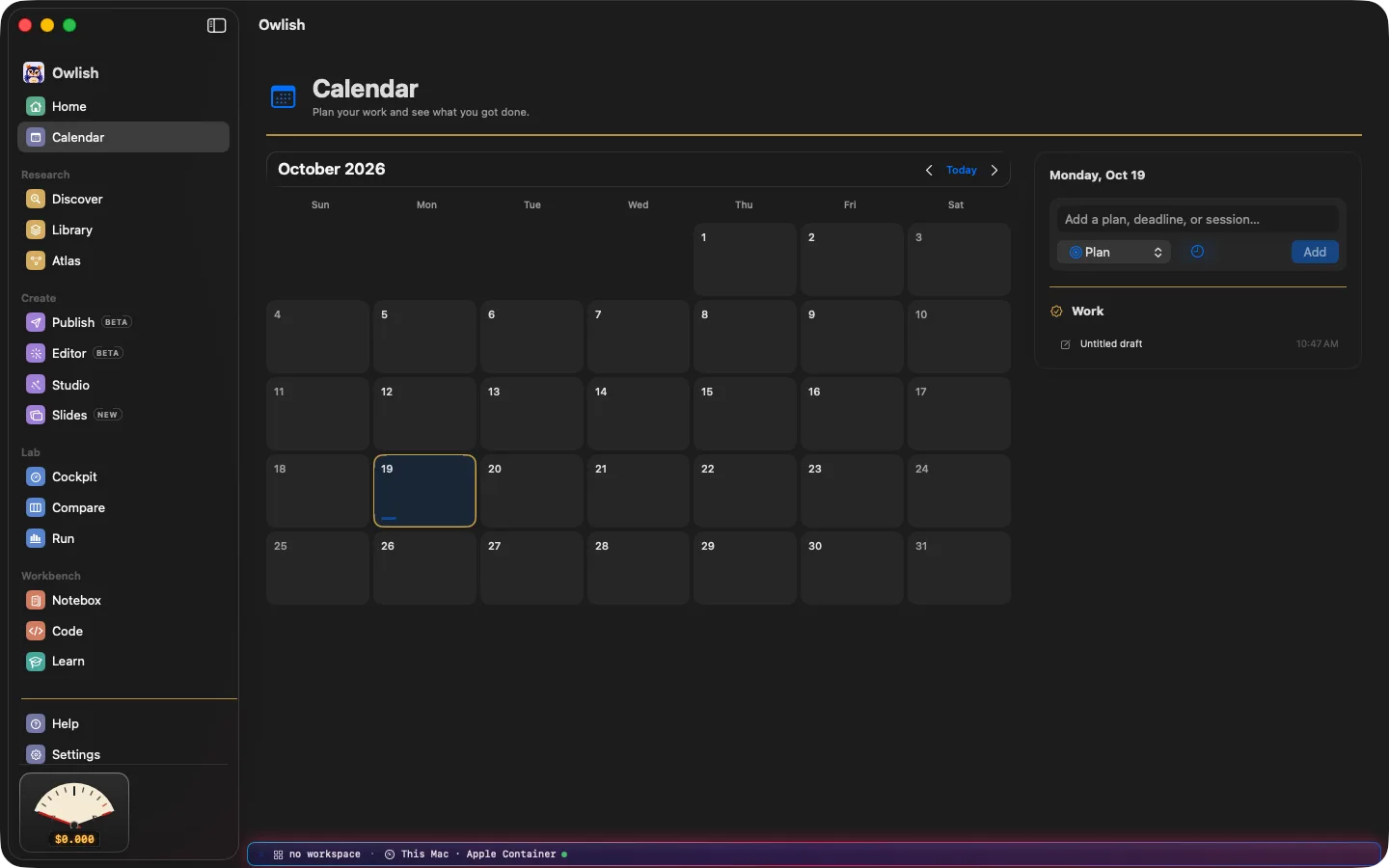
Task: Select October 26 day cell
Action: pos(424,568)
